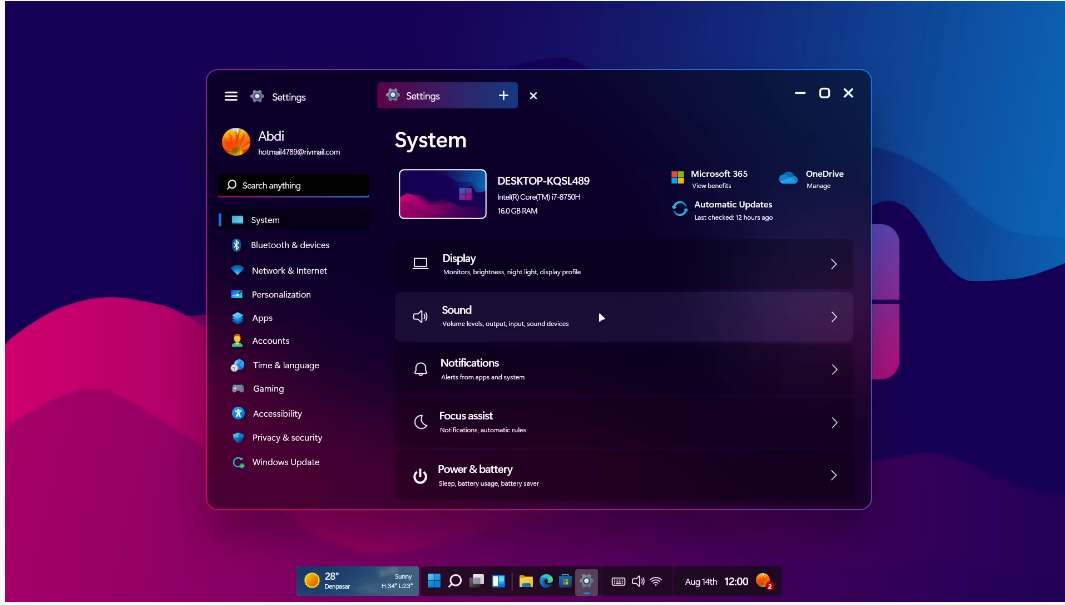
Task: Expand the Notifications row chevron
Action: pos(833,369)
